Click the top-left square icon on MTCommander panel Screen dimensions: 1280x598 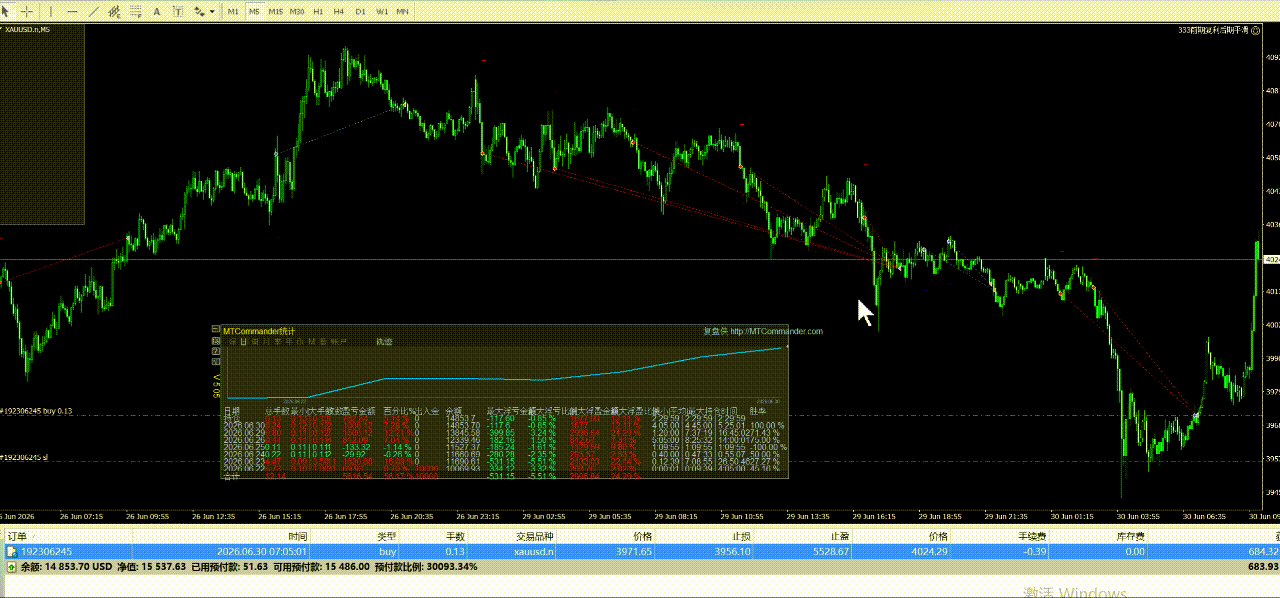click(x=215, y=329)
